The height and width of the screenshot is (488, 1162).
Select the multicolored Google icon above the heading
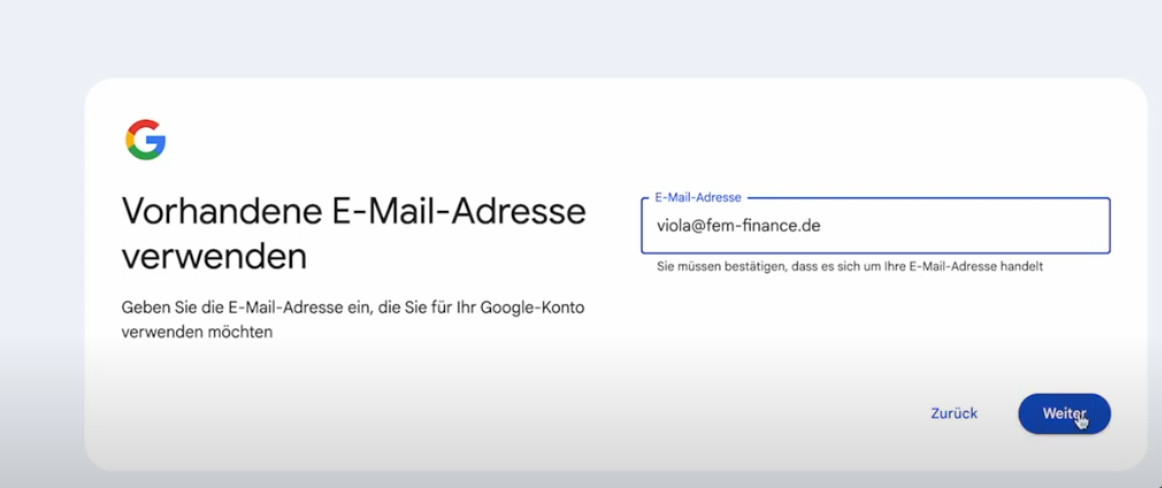click(145, 140)
